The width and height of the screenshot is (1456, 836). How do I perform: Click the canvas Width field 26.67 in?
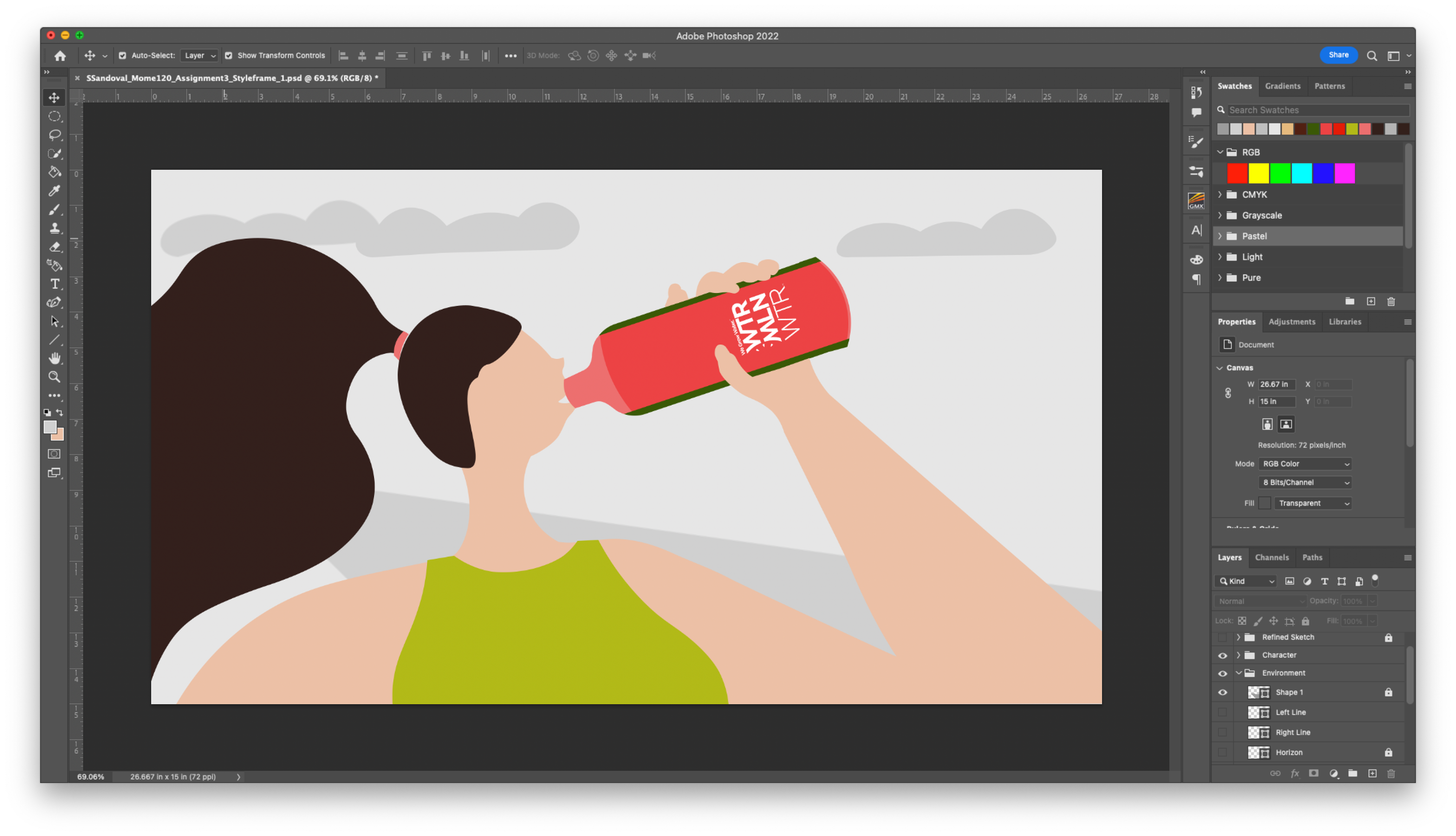[x=1276, y=384]
